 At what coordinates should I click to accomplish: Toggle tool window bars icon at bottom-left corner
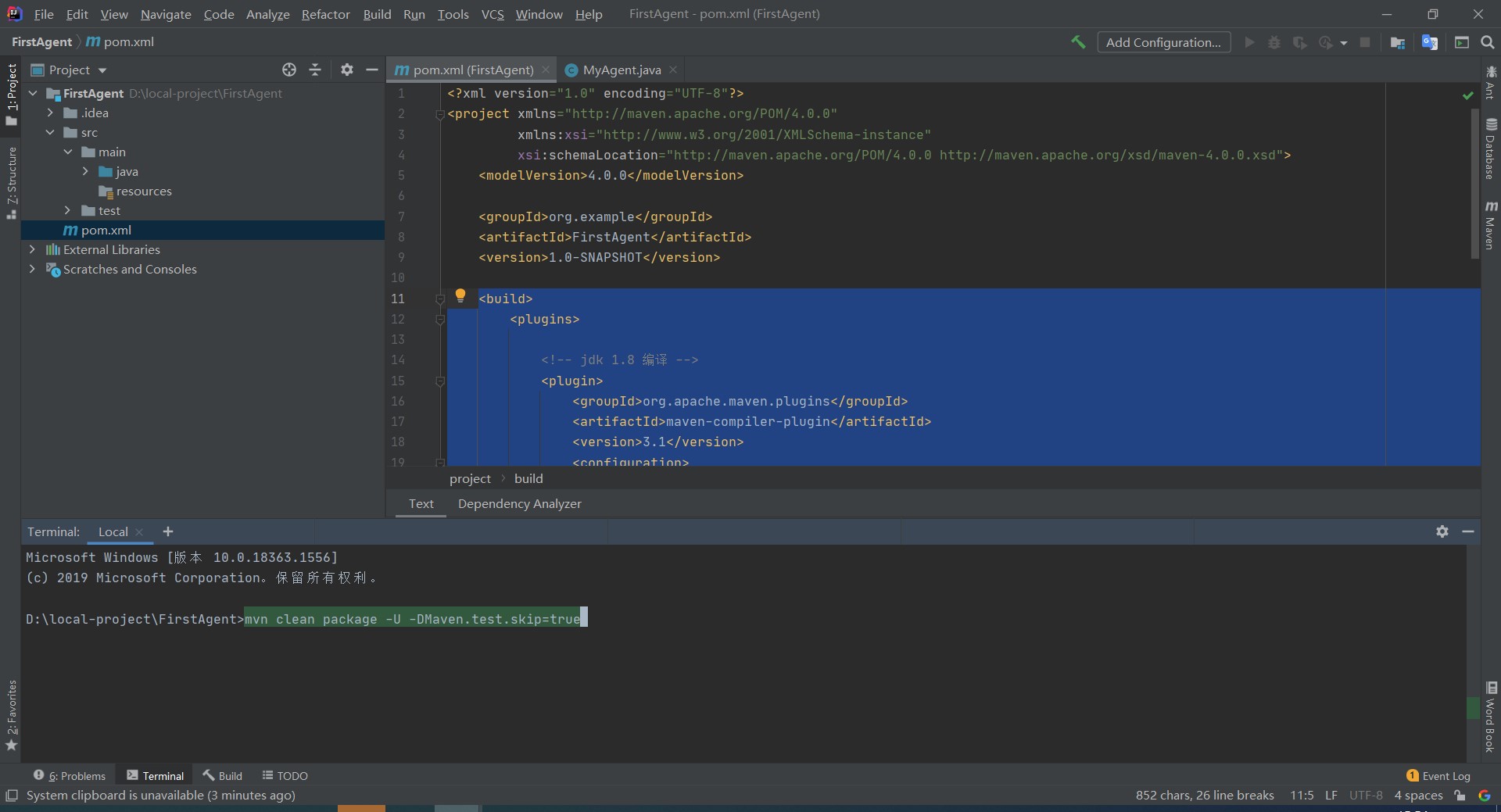coord(11,796)
